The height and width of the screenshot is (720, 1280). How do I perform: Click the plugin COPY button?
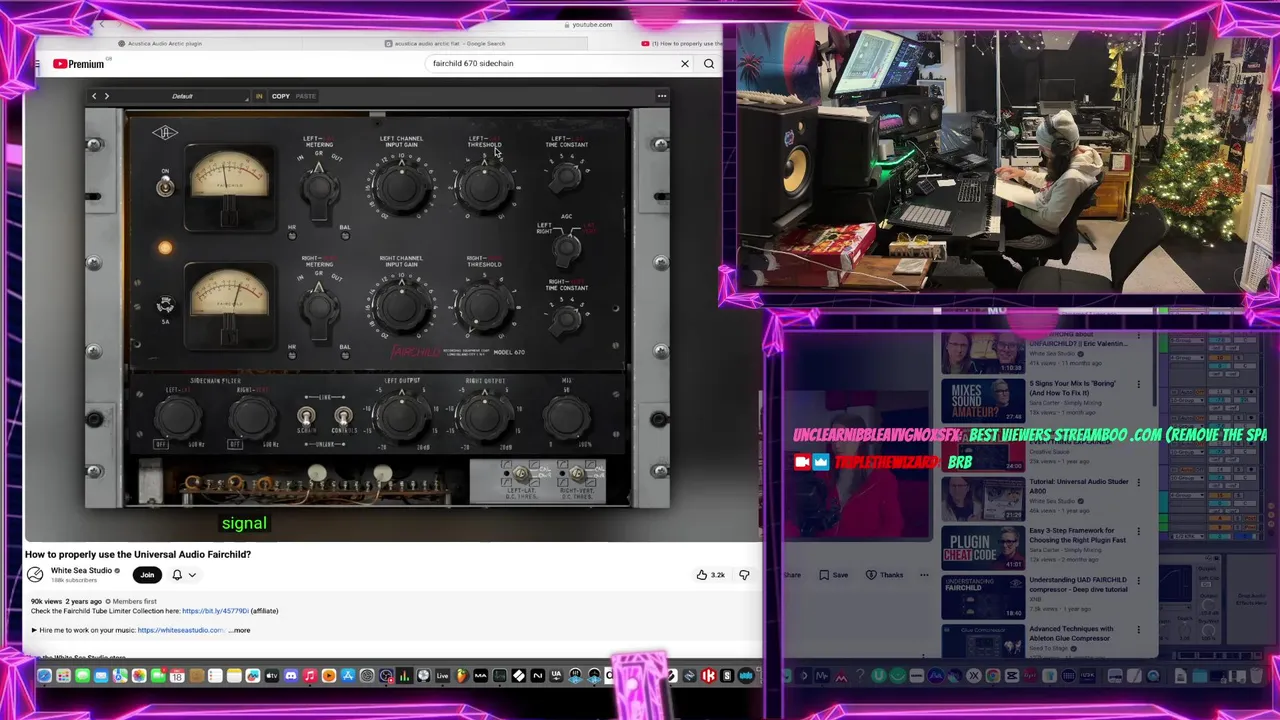[280, 96]
